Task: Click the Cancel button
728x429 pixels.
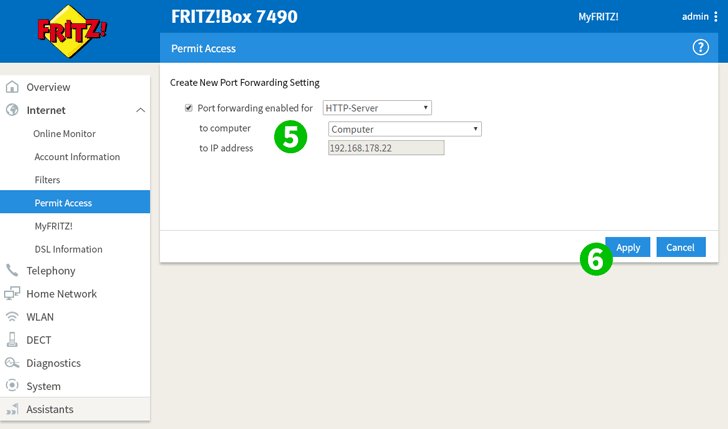Action: [x=681, y=247]
